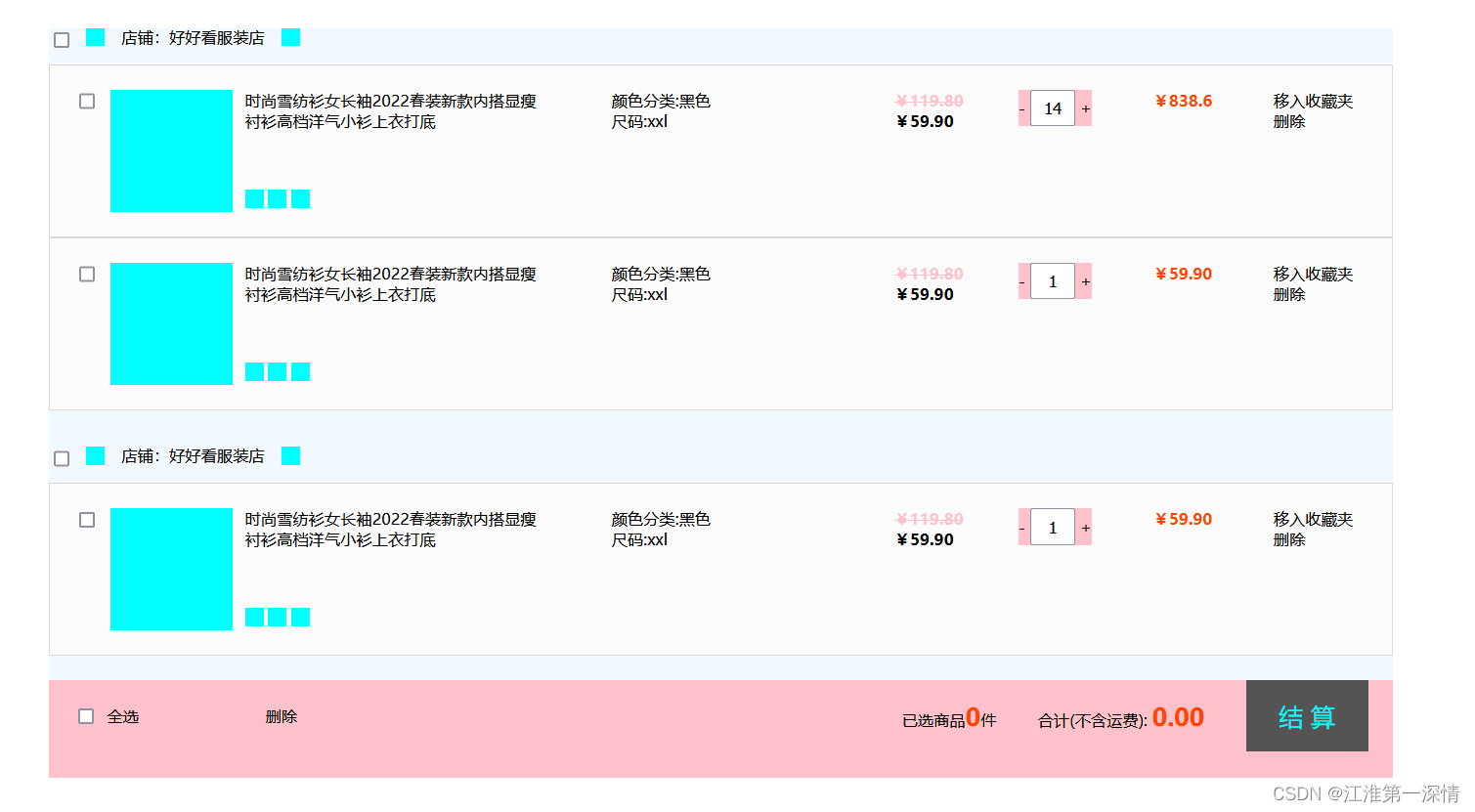Open the product thumbnail of the ¥838.6 item
The image size is (1475, 812).
[x=171, y=150]
